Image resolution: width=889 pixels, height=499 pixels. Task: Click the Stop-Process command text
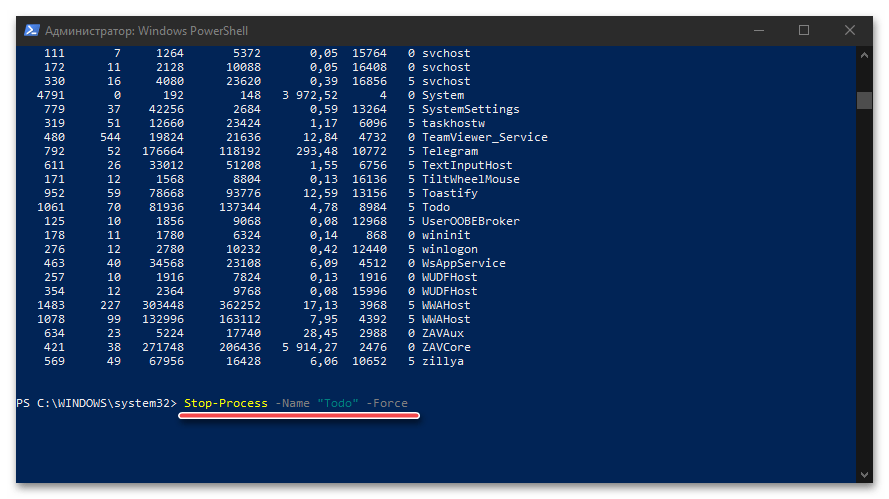click(225, 403)
